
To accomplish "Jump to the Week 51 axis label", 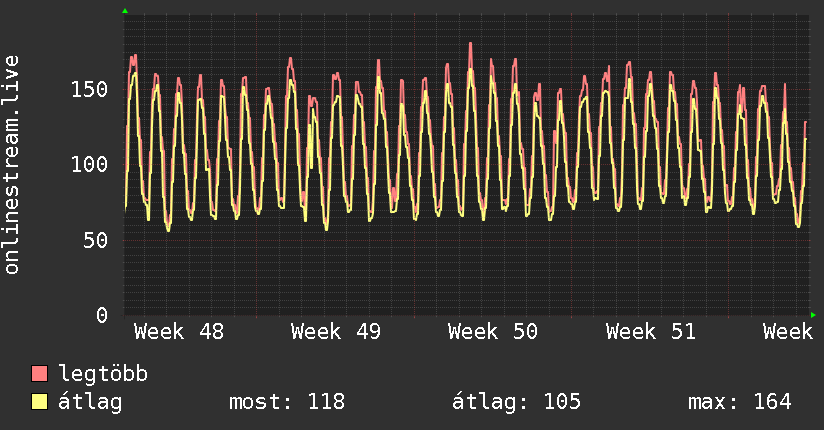I will [x=650, y=332].
